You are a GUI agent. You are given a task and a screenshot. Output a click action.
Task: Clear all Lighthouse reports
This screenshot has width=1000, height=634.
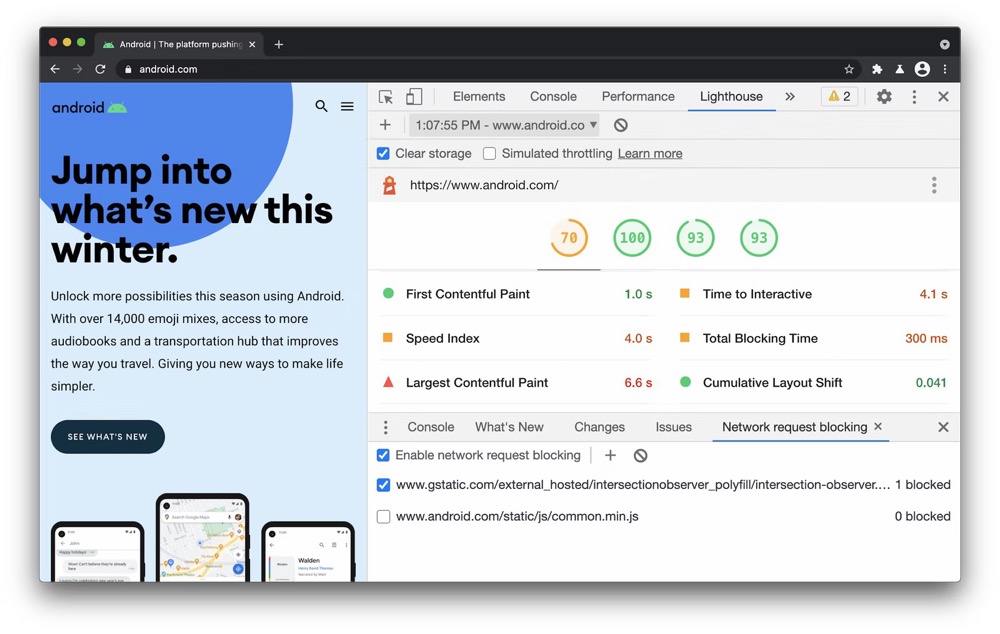click(x=621, y=125)
